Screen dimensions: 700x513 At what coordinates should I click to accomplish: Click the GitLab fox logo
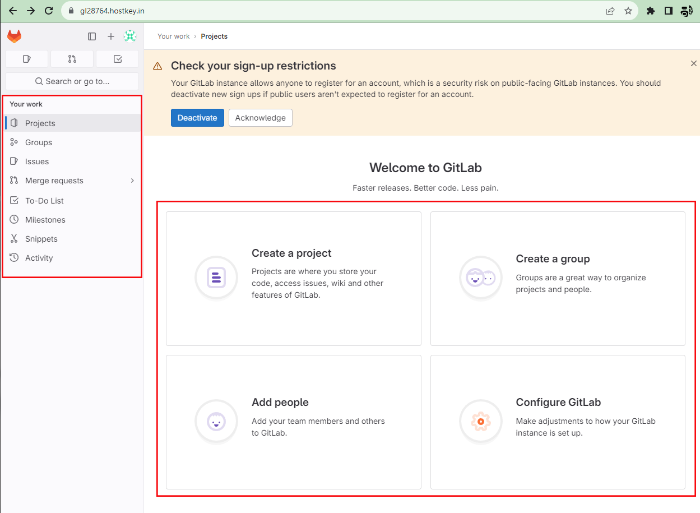(14, 36)
